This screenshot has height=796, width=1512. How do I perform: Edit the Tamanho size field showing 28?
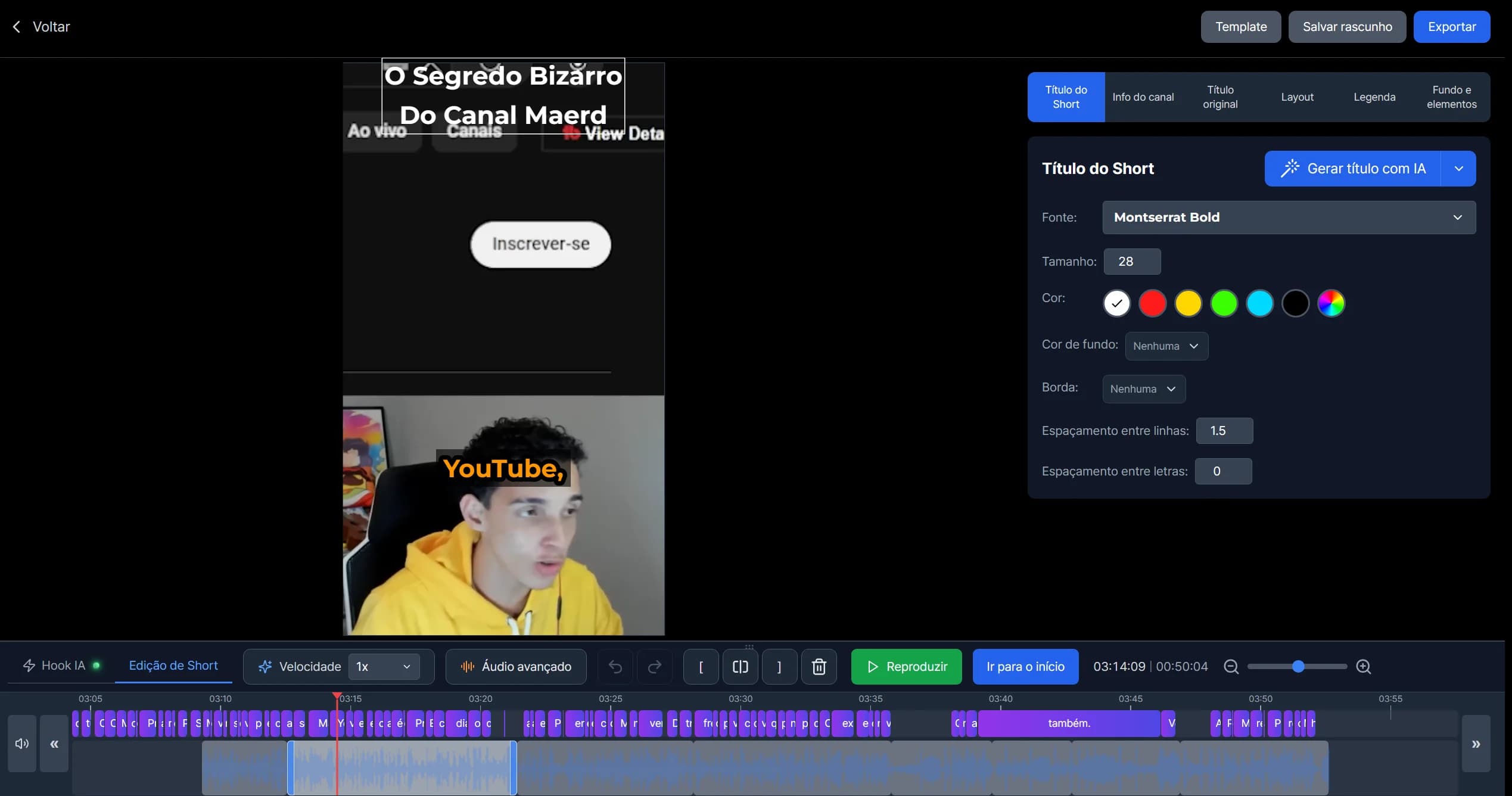(1131, 262)
